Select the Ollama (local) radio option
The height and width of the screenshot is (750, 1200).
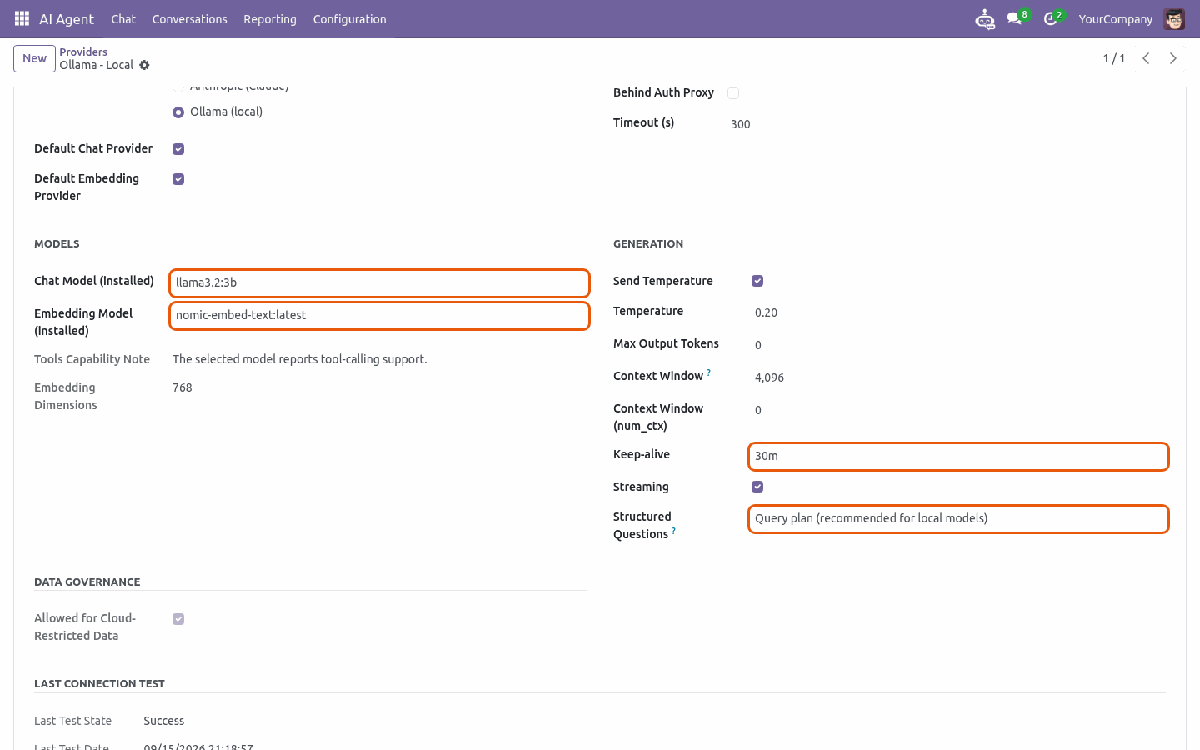(178, 113)
